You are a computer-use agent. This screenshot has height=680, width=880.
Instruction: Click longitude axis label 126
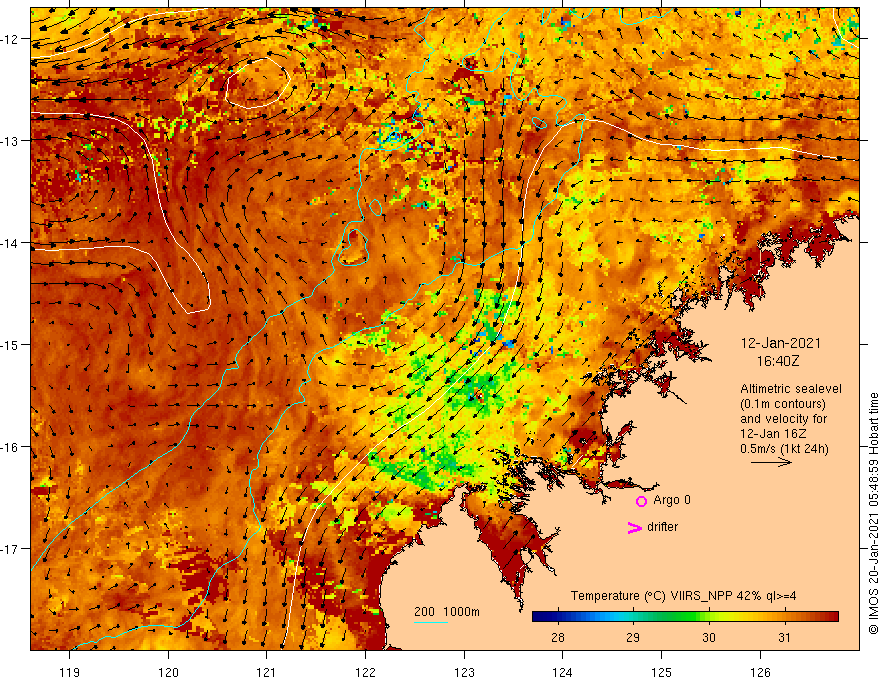tap(760, 672)
